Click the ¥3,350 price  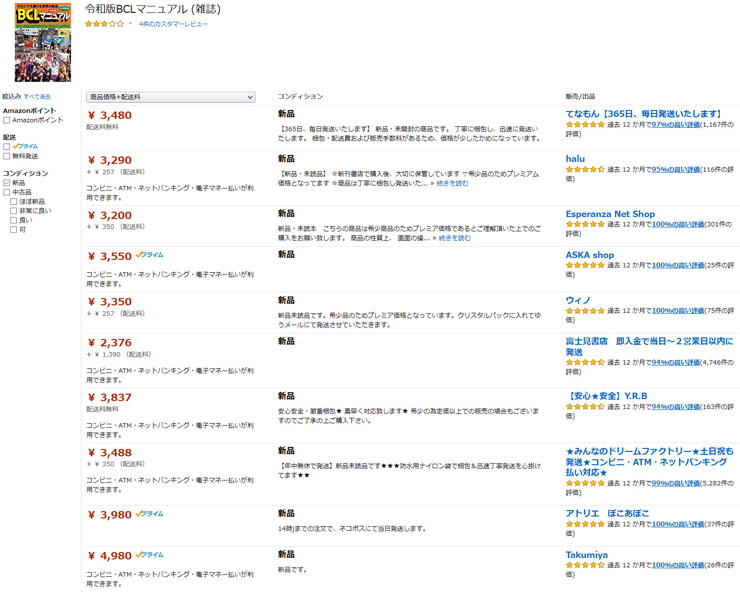click(x=109, y=302)
